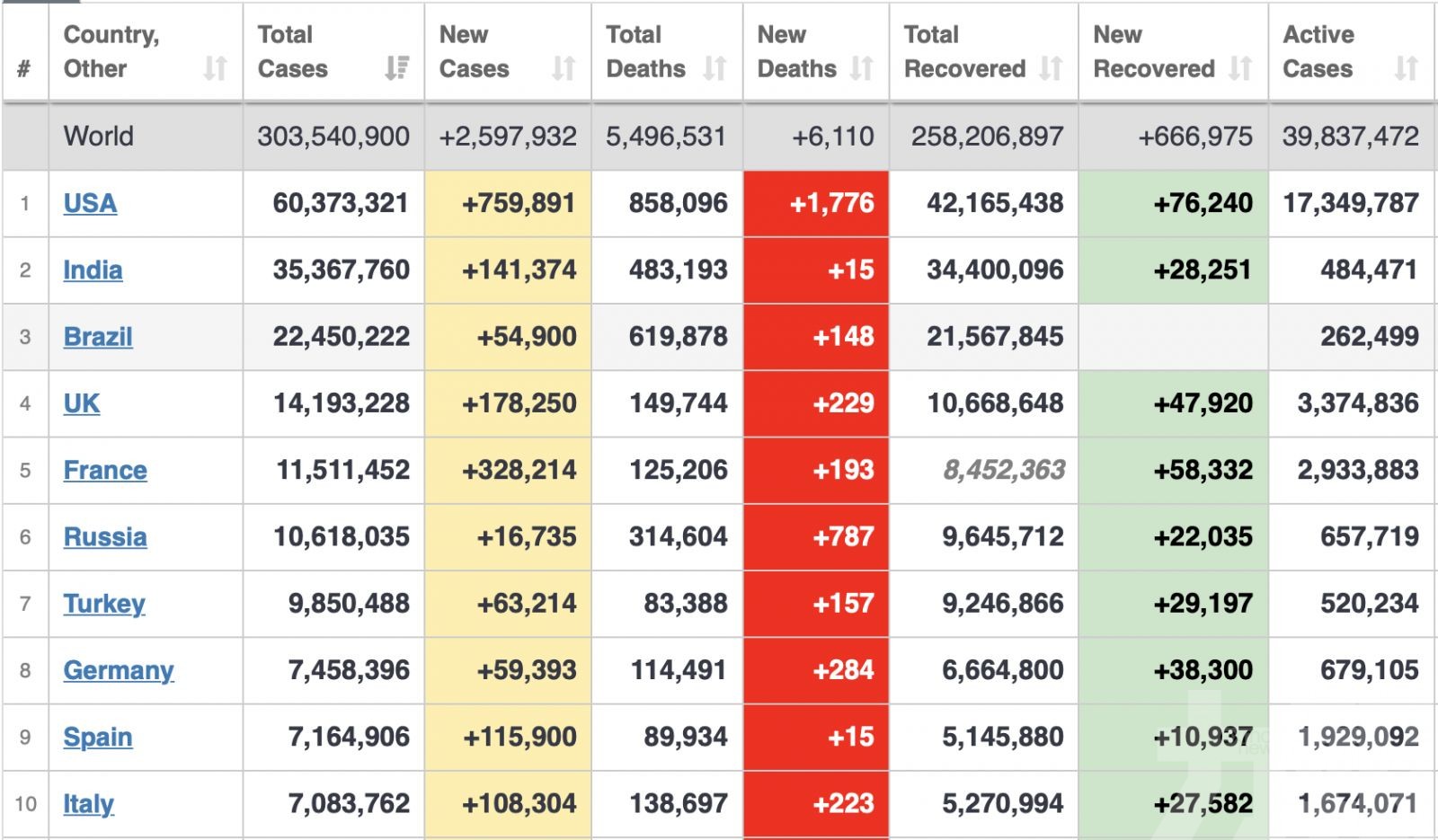
Task: Select World active cases 39,837,472
Action: click(1351, 137)
